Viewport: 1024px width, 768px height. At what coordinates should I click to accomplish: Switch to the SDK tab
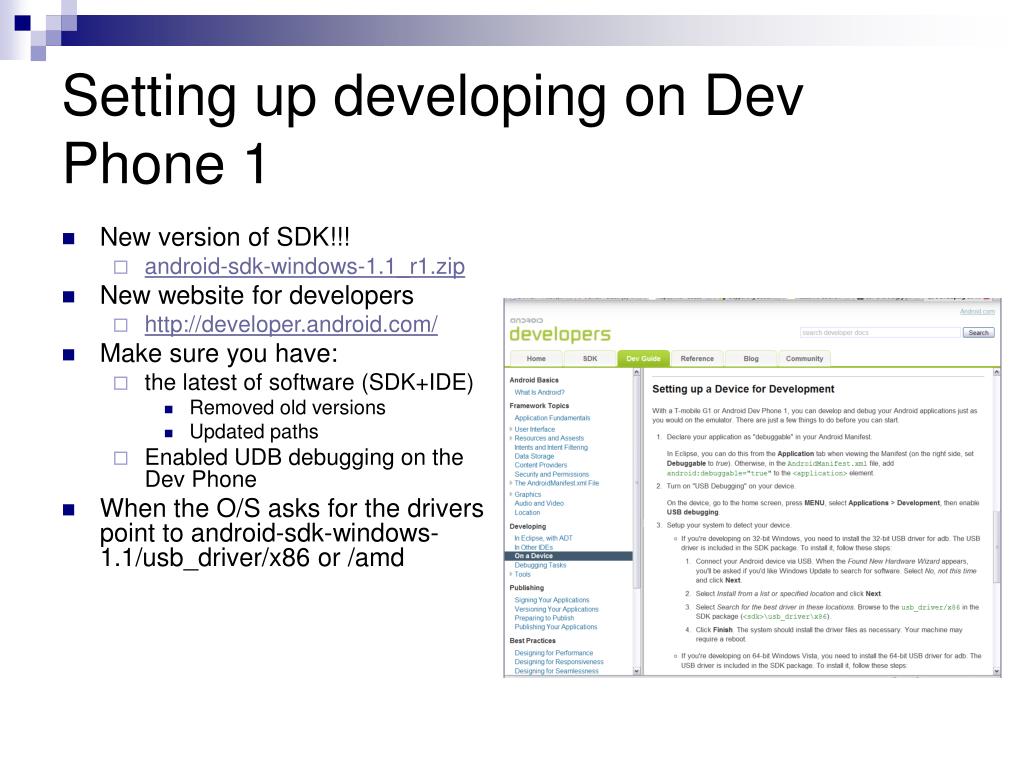coord(590,359)
